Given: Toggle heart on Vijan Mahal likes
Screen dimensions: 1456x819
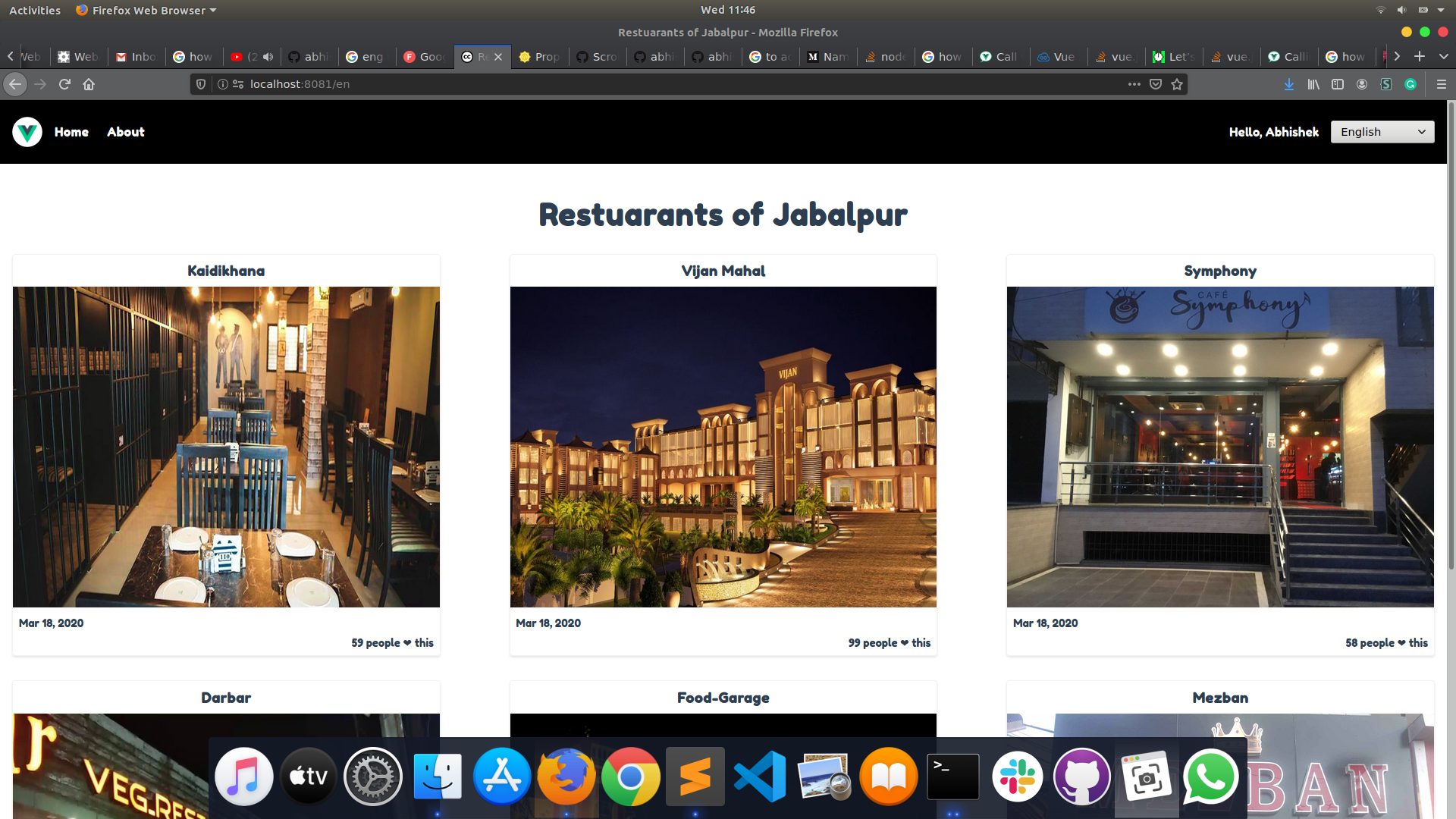Looking at the screenshot, I should point(905,643).
